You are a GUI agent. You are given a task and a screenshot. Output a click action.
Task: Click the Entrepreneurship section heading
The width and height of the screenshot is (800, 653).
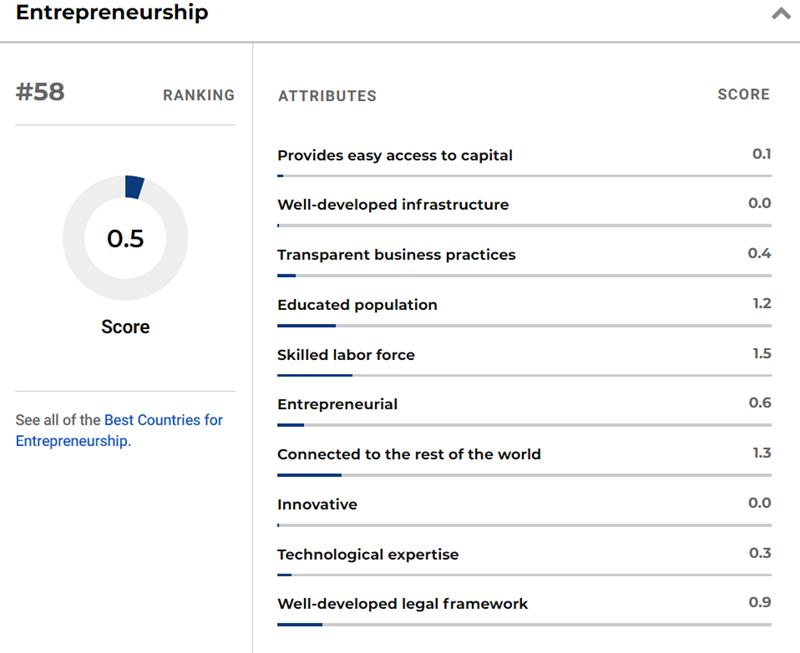[x=112, y=13]
